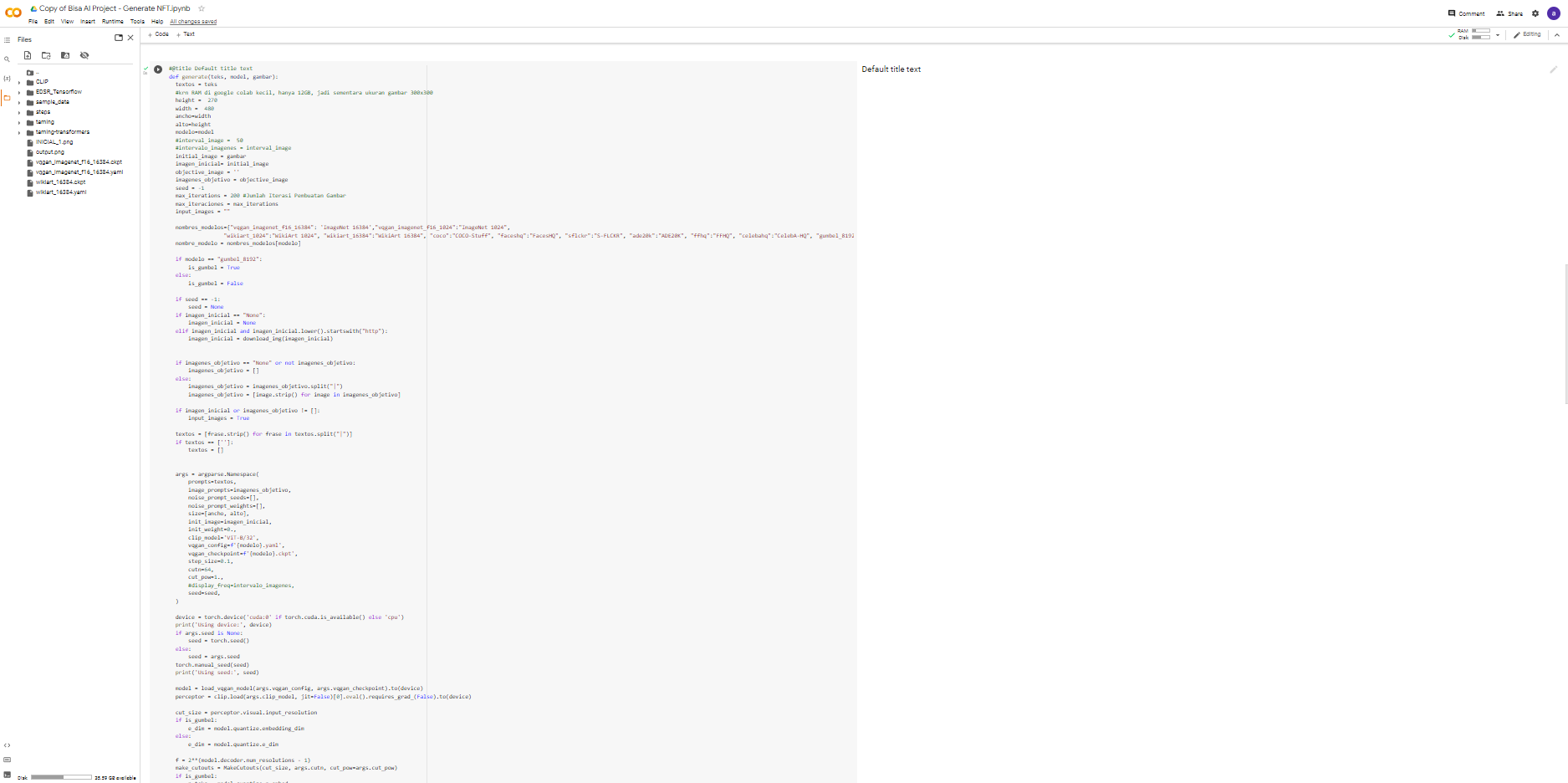
Task: Open Code snippets sidebar icon
Action: click(7, 745)
